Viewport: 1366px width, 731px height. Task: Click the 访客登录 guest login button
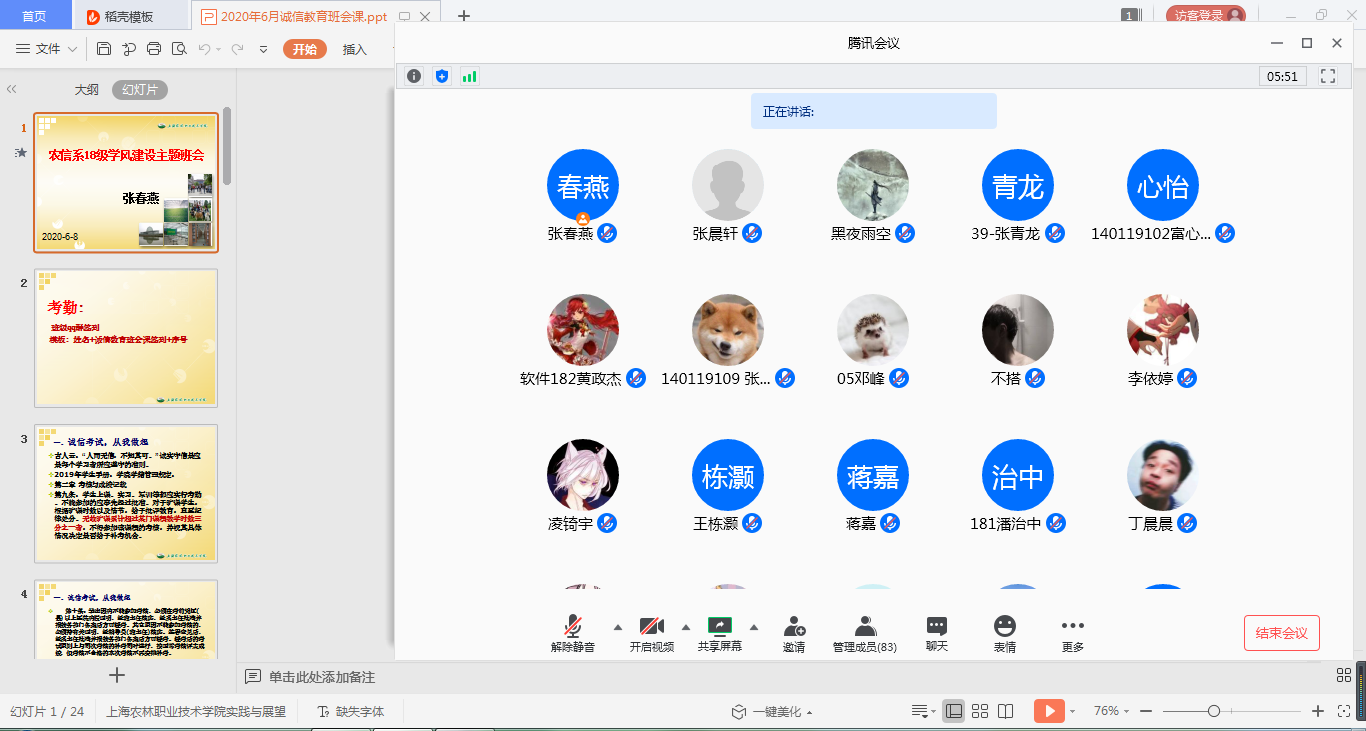1205,16
